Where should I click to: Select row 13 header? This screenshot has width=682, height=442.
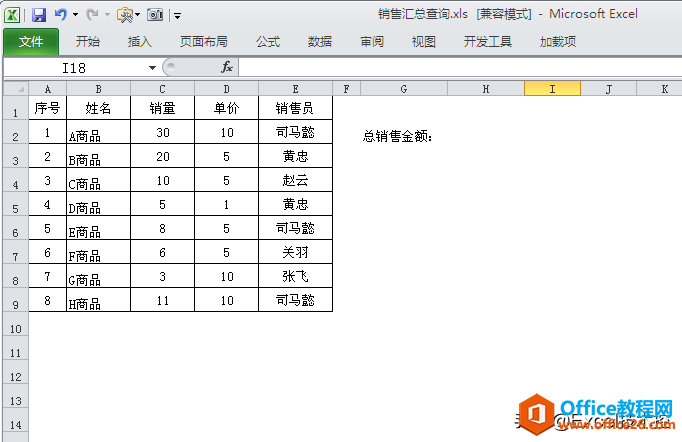pos(16,395)
